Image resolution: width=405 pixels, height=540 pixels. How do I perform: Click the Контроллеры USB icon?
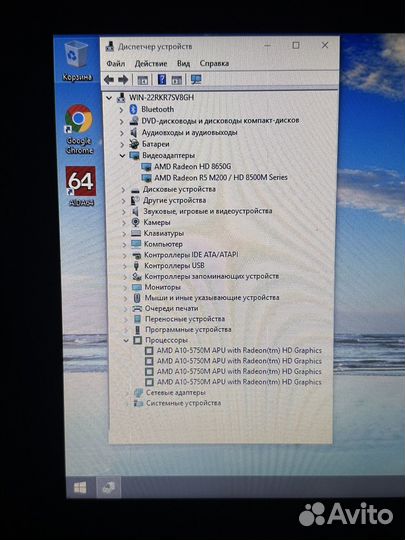[x=136, y=266]
